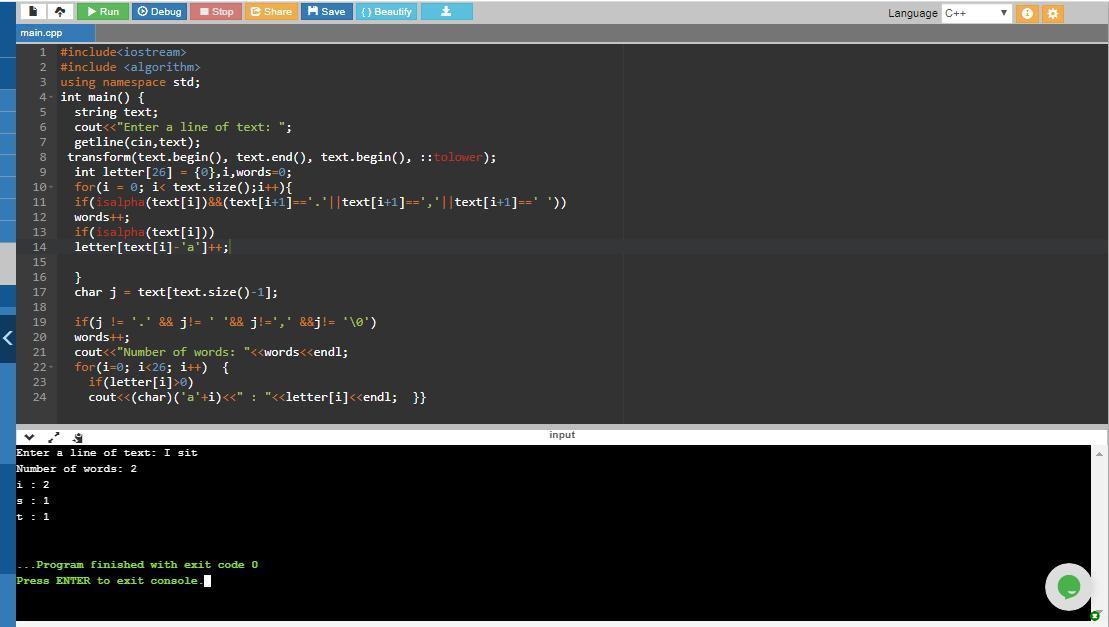Beautify the source code

[x=386, y=12]
